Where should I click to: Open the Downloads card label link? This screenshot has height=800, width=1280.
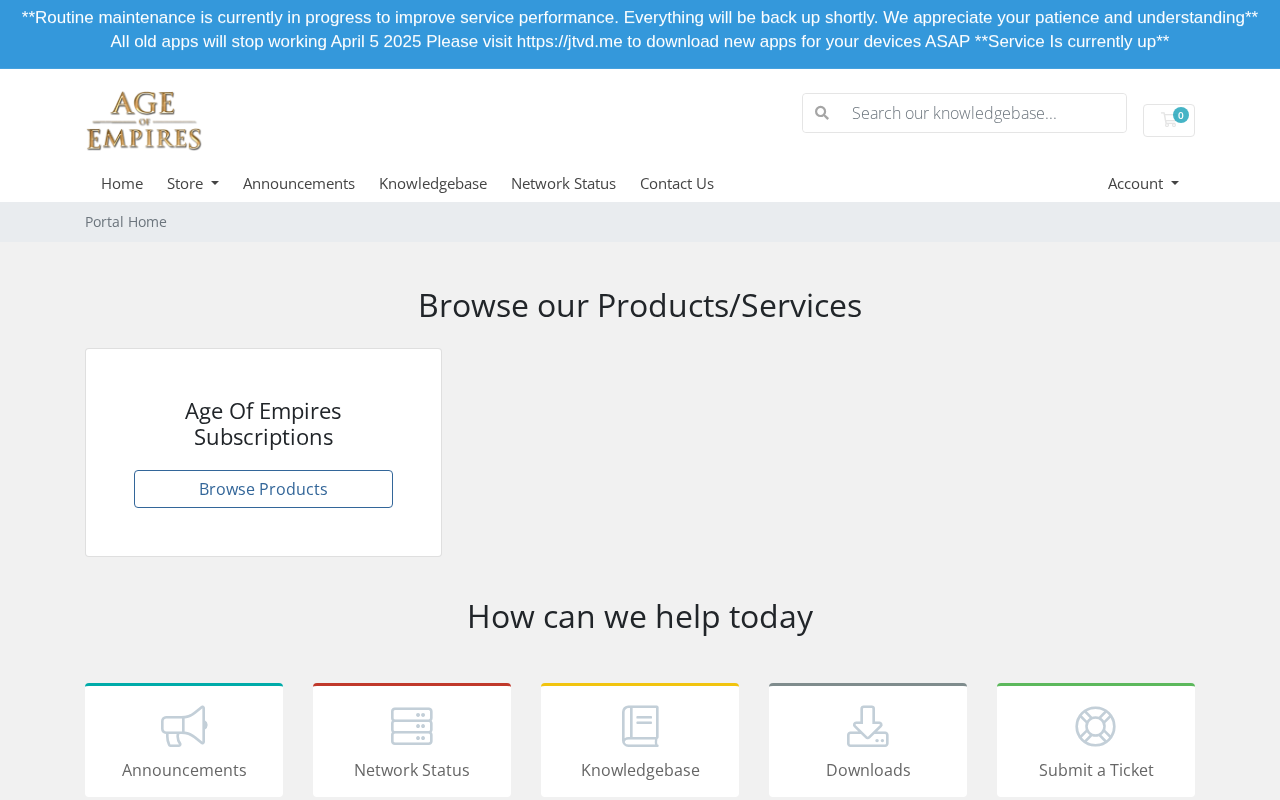[x=868, y=770]
